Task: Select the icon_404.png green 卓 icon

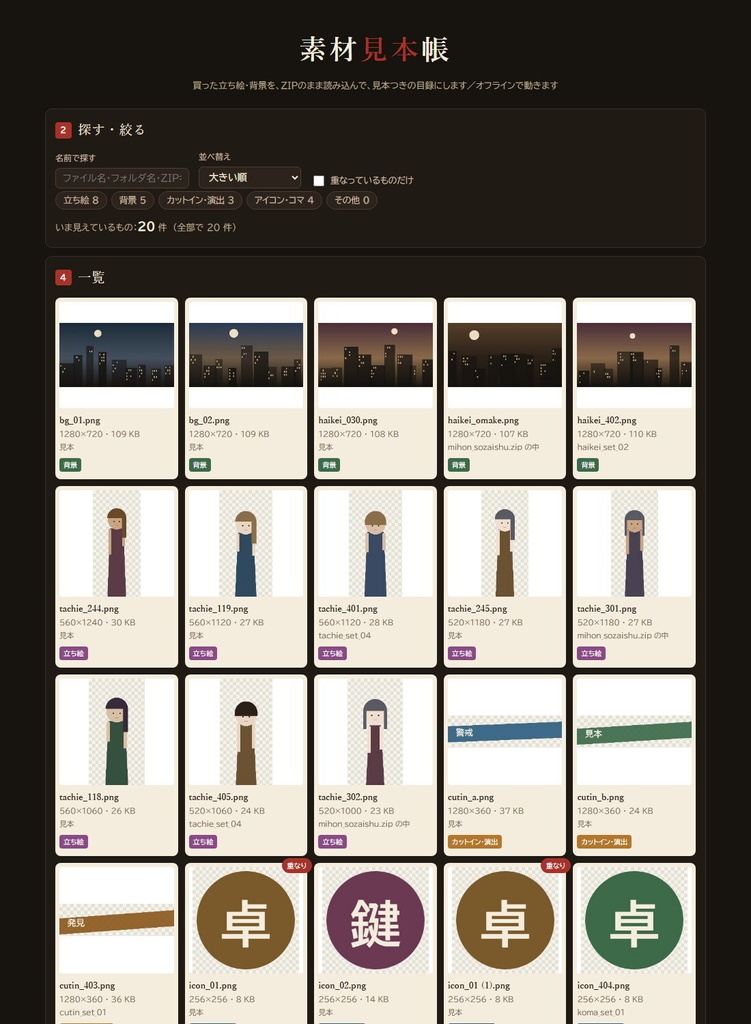Action: (x=634, y=920)
